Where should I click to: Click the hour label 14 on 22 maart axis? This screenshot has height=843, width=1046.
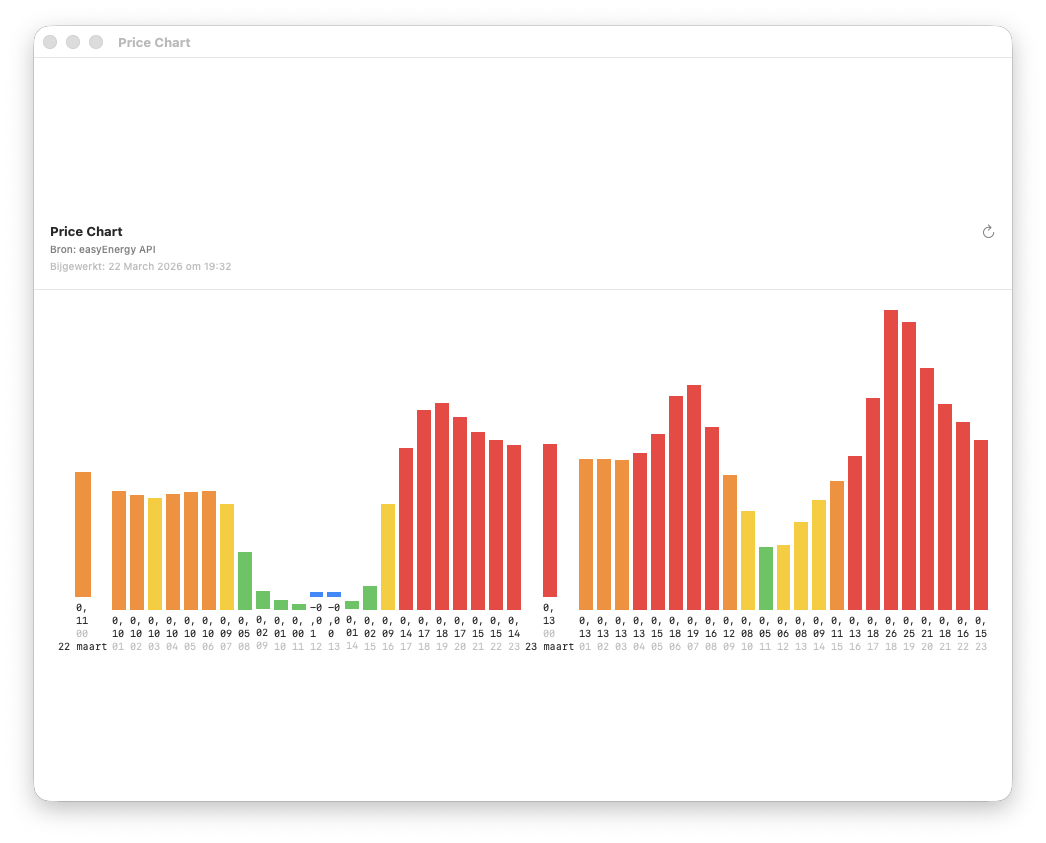click(x=352, y=646)
